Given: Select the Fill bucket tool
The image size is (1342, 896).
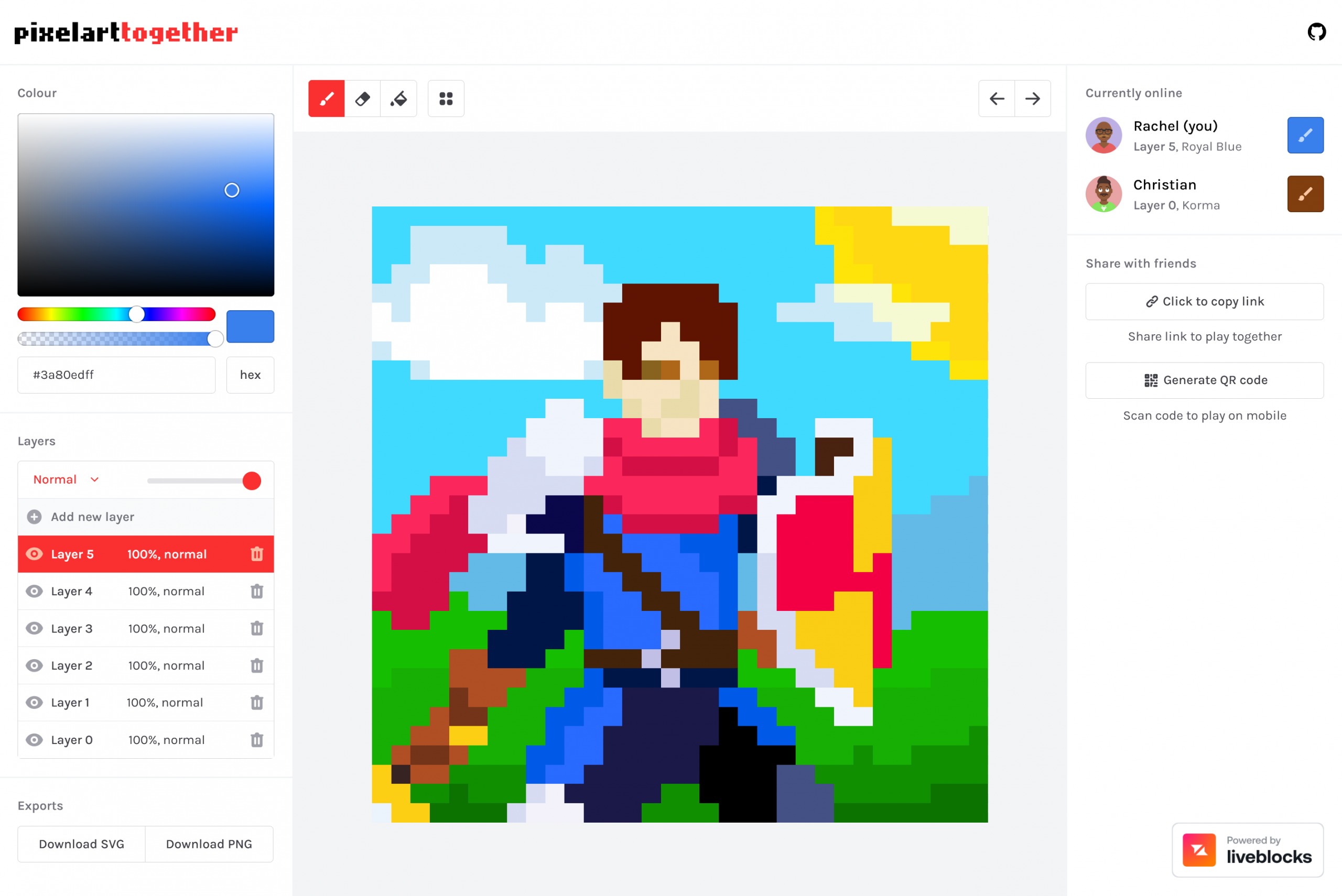Looking at the screenshot, I should (x=398, y=99).
